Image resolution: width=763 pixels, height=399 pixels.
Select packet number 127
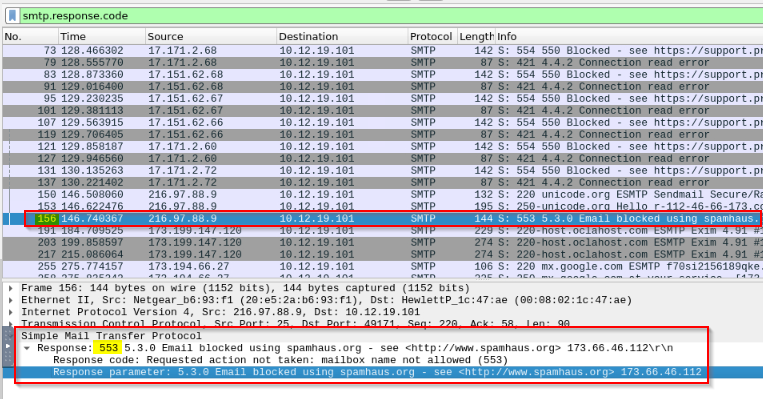coord(382,159)
